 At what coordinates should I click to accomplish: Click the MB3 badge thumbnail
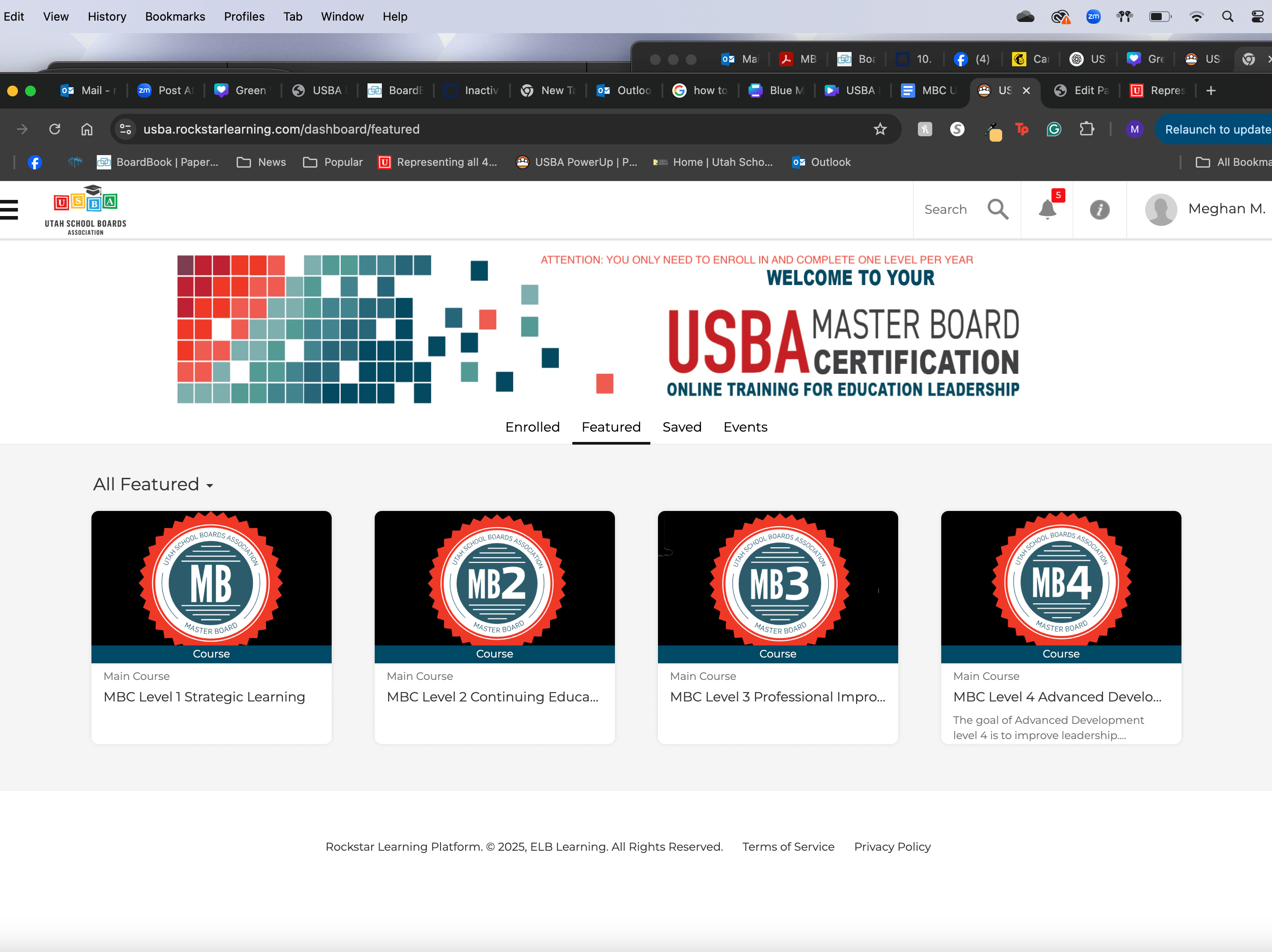coord(778,578)
